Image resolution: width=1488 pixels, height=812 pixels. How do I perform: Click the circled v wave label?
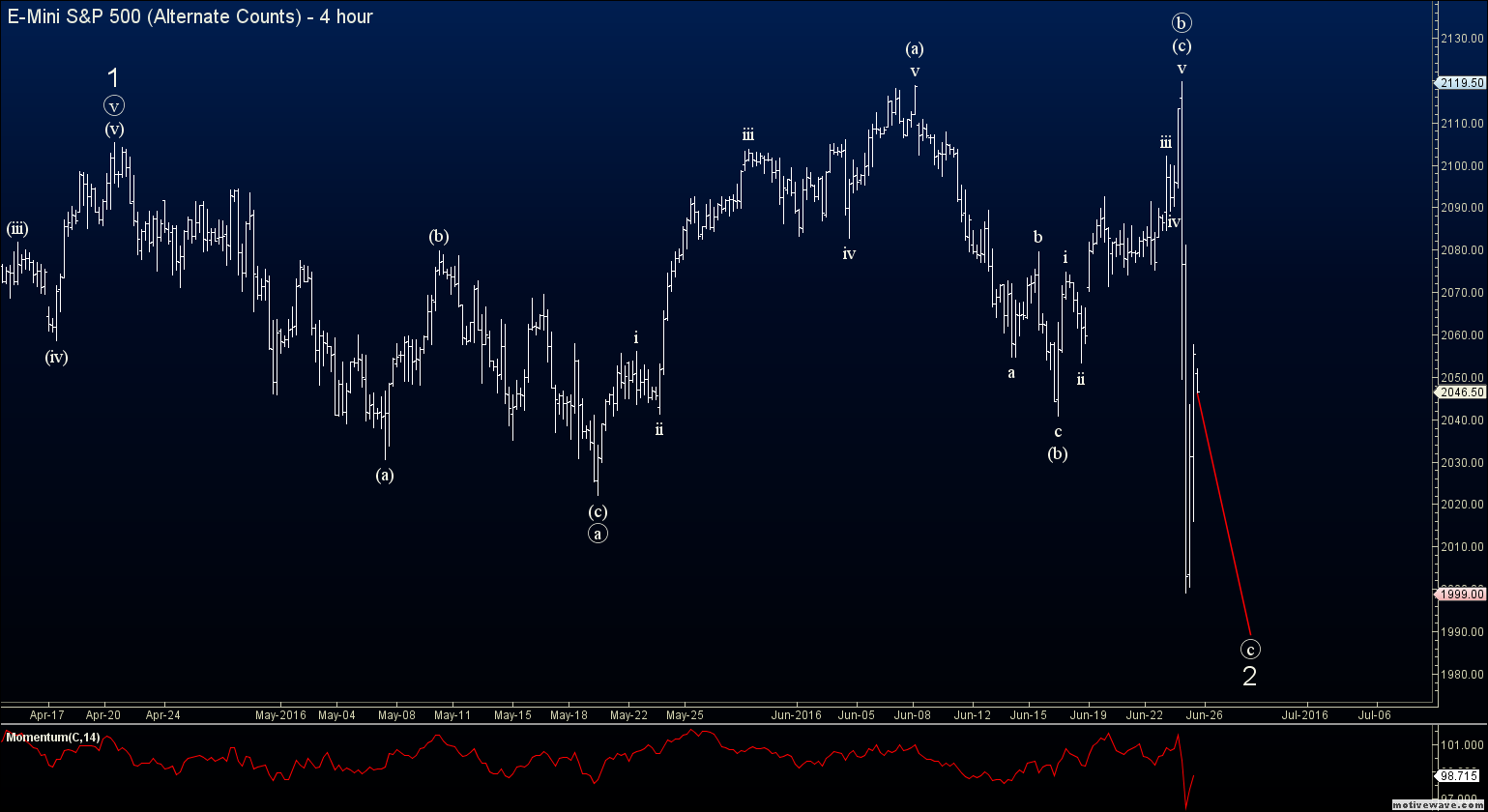point(115,106)
